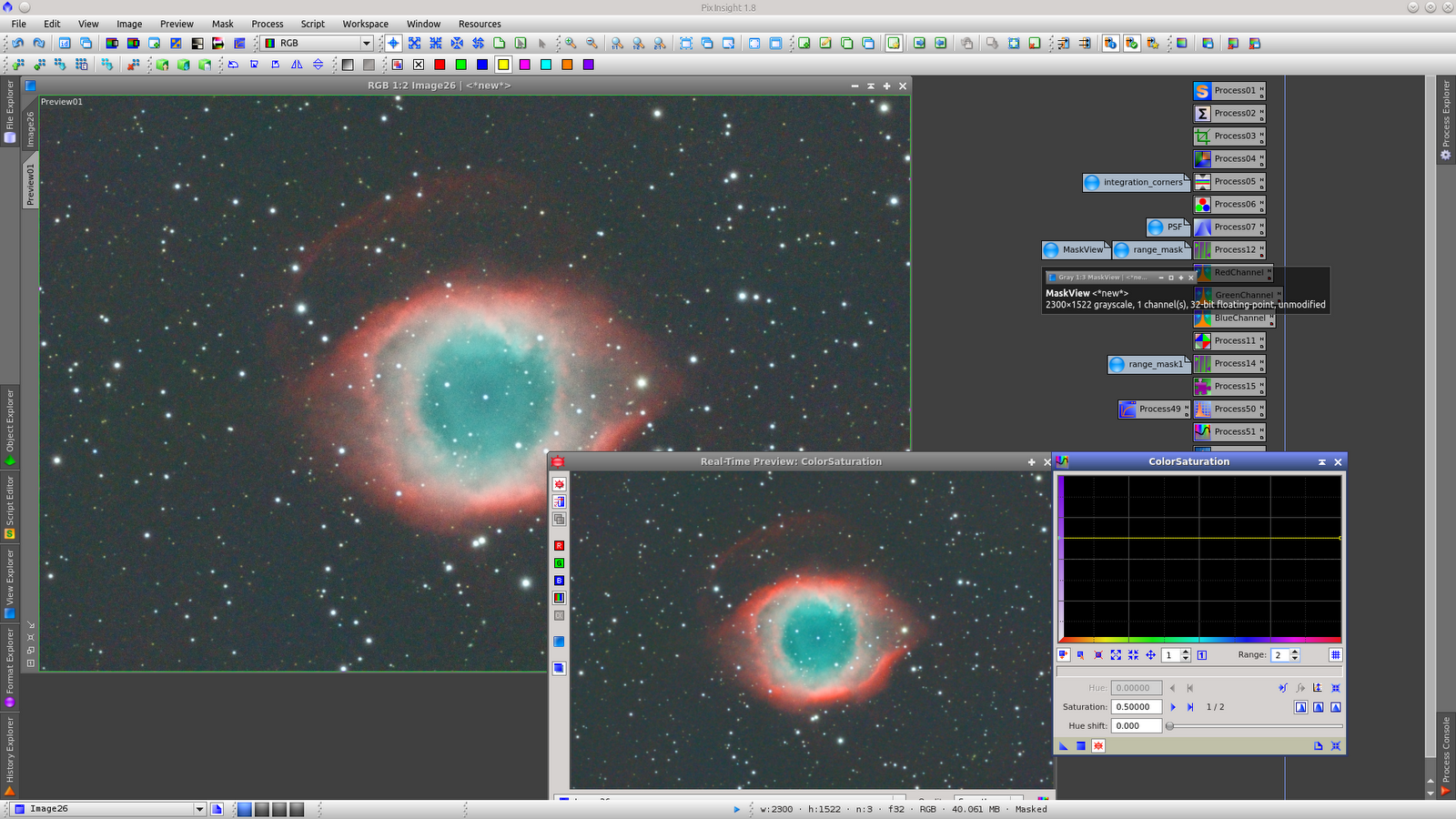This screenshot has width=1456, height=819.
Task: Increase the Range spinner value
Action: [x=1295, y=652]
